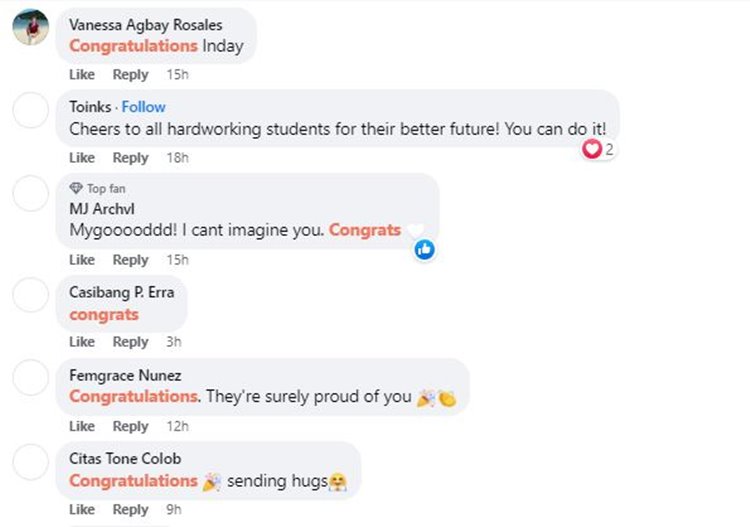Follow the Toinks page
The image size is (750, 527).
[x=144, y=107]
